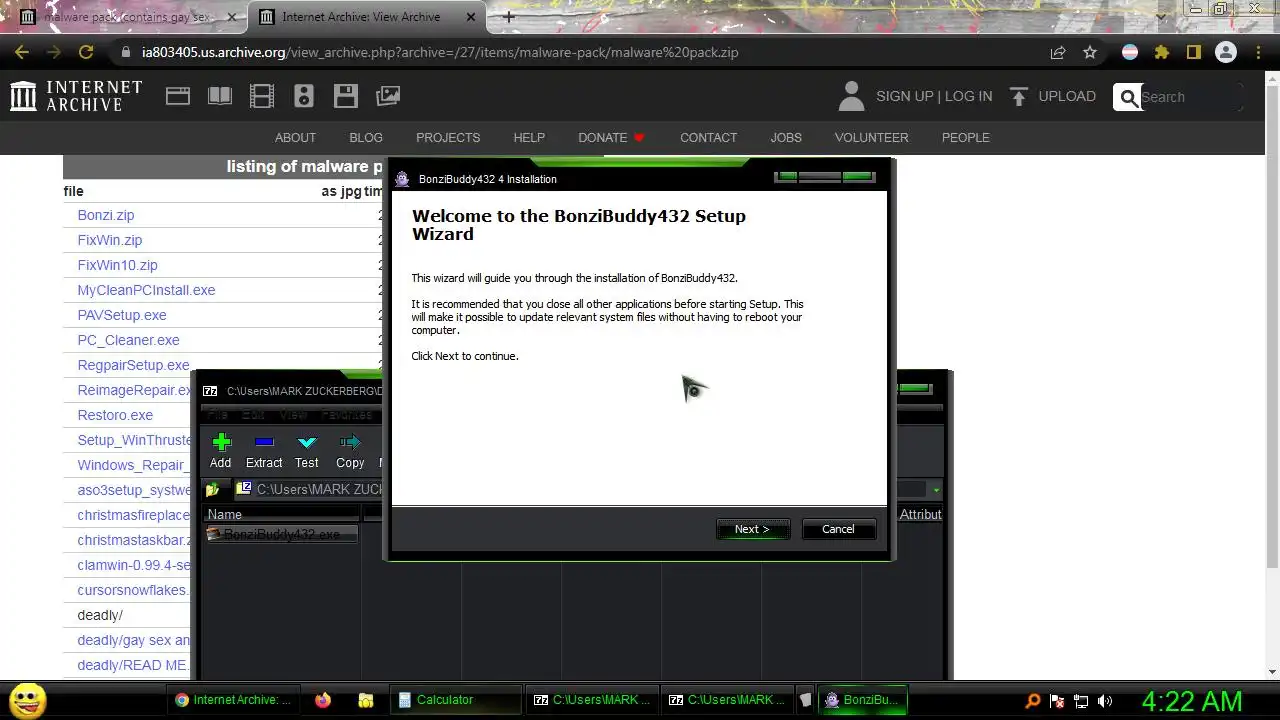
Task: Switch to the malware pack tab
Action: tap(129, 17)
